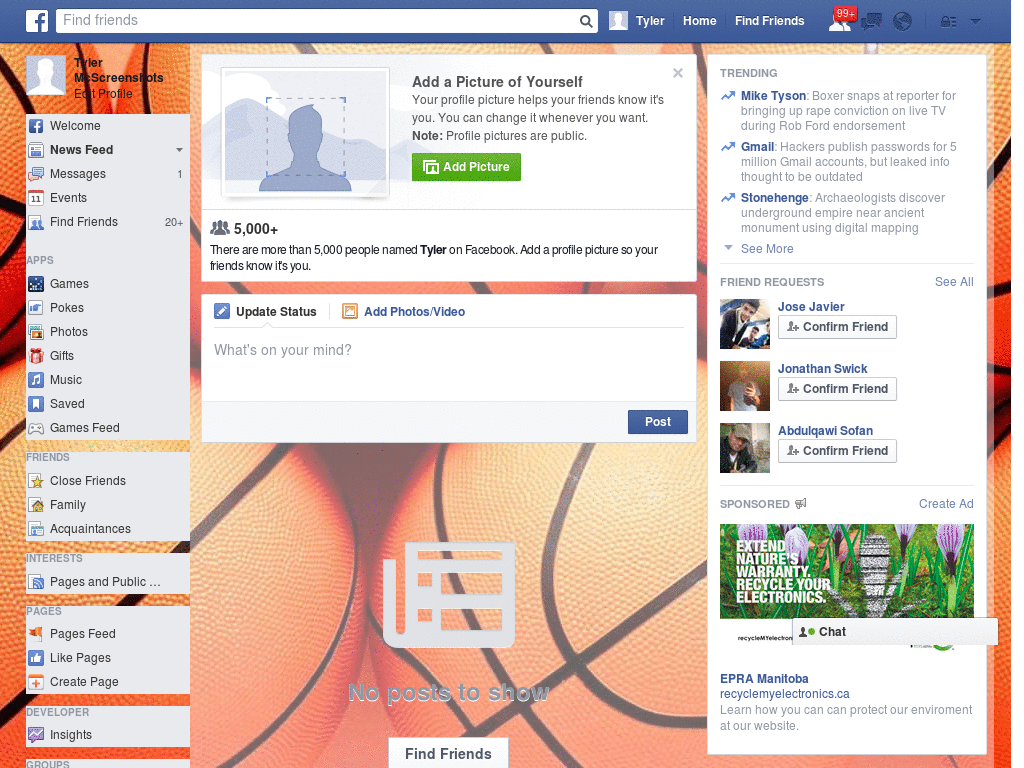This screenshot has width=1024, height=768.
Task: Open friend requests notification icon
Action: pyautogui.click(x=840, y=21)
